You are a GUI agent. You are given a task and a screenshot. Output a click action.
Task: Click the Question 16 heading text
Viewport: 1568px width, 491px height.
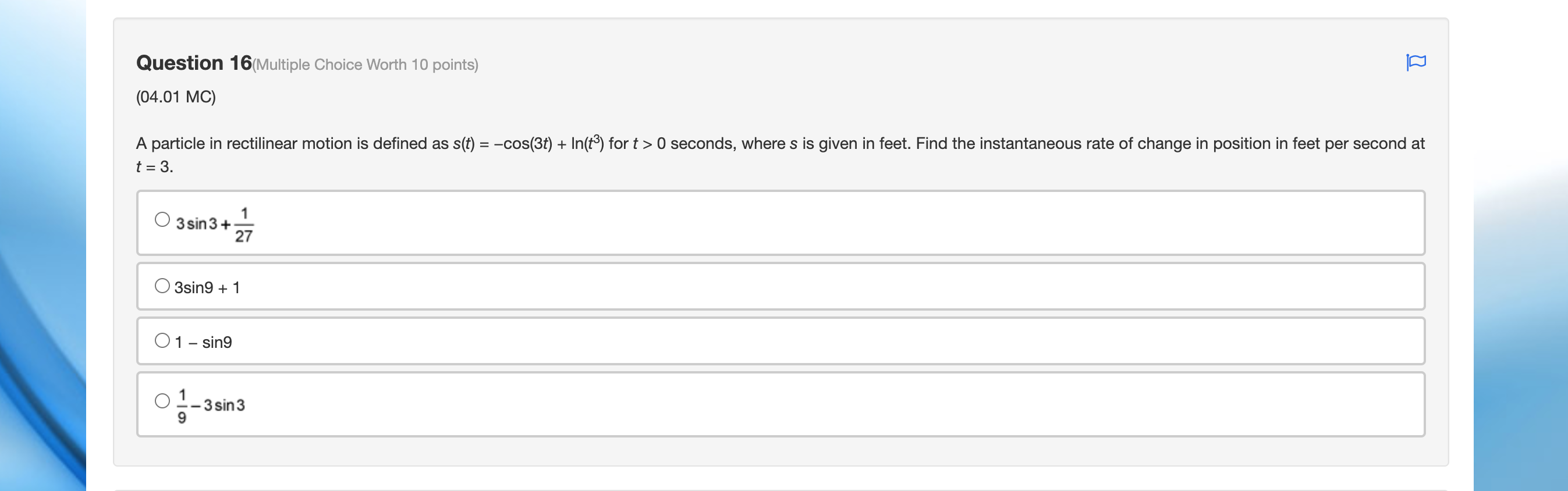tap(193, 62)
